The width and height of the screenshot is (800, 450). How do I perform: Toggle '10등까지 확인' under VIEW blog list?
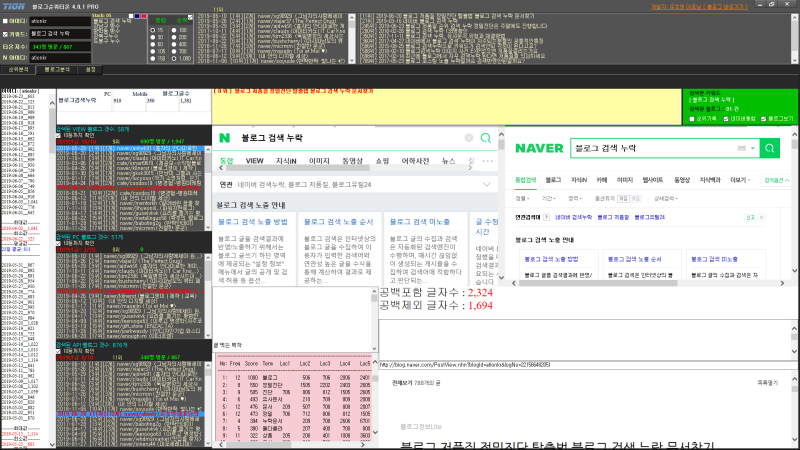coord(59,135)
